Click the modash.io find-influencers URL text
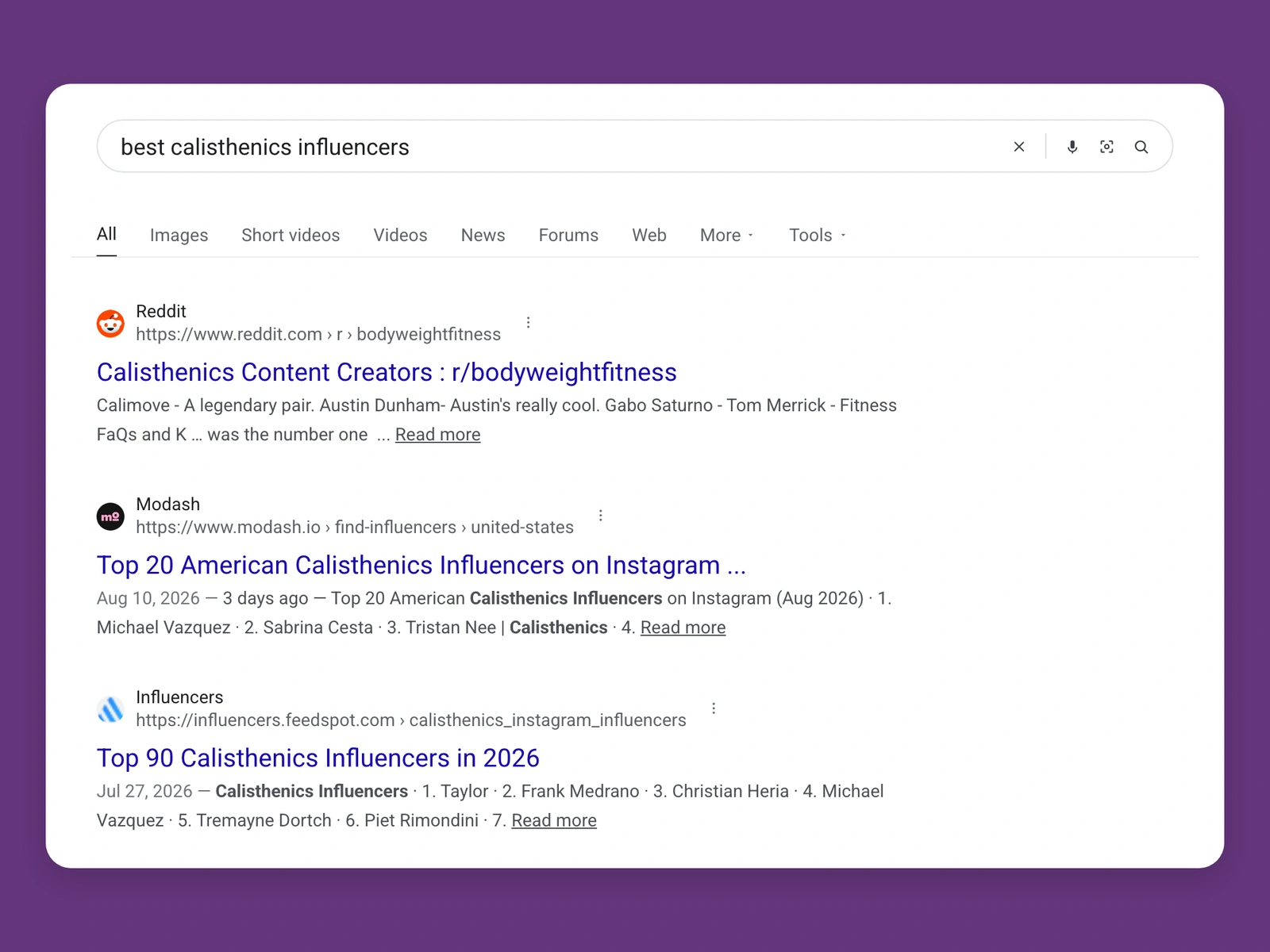Screen dimensions: 1270x952 coord(355,528)
